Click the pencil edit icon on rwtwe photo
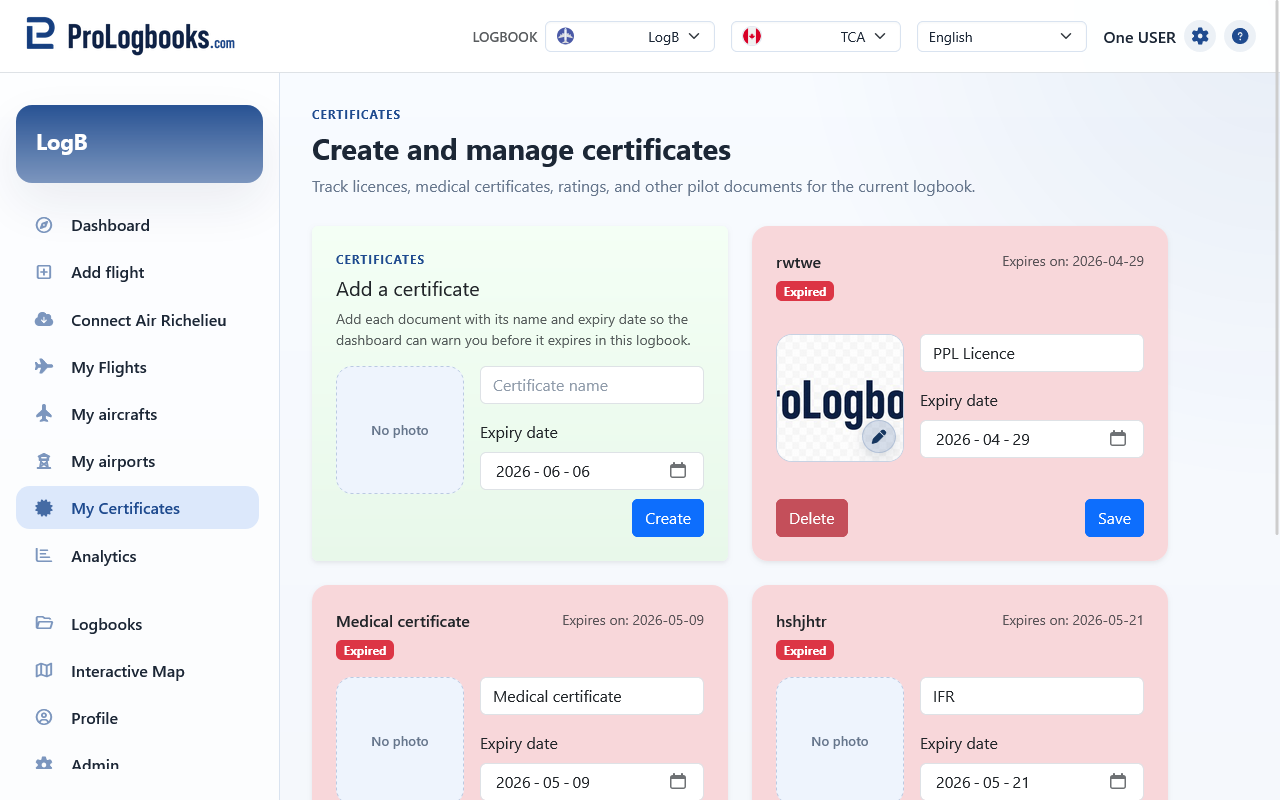Image resolution: width=1280 pixels, height=800 pixels. 879,437
